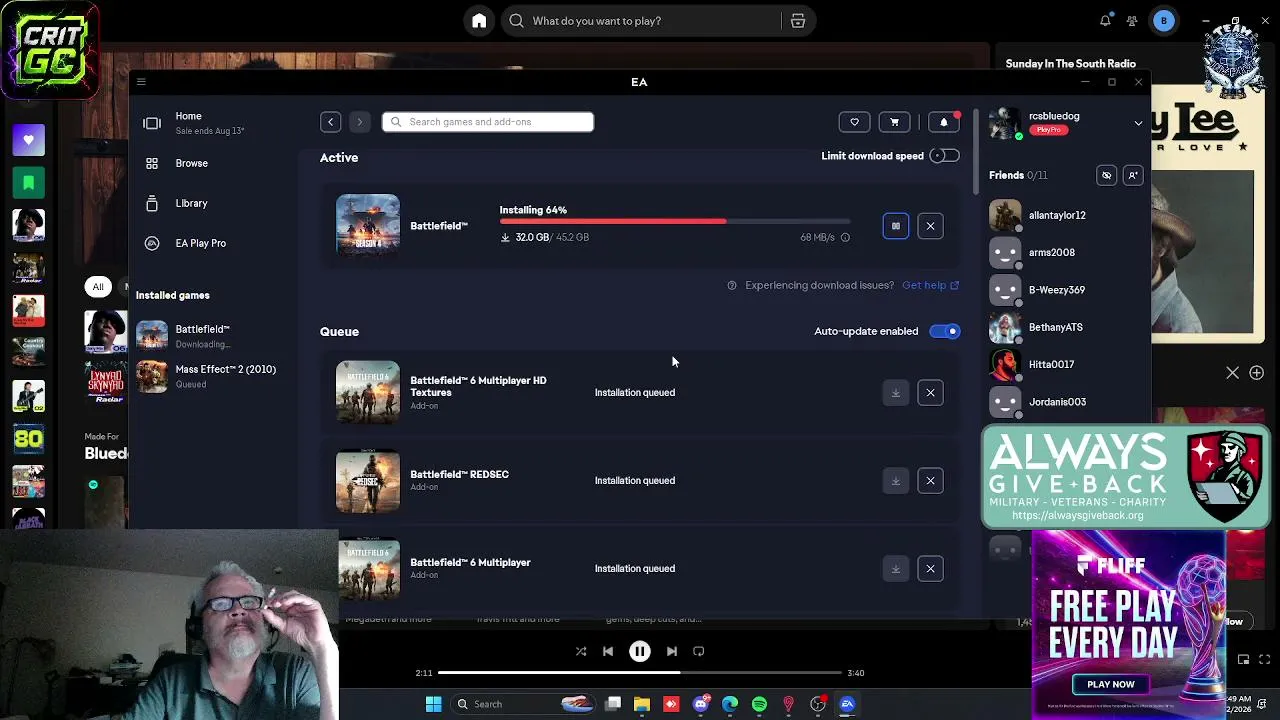Open File Explorer from the taskbar

coord(642,704)
